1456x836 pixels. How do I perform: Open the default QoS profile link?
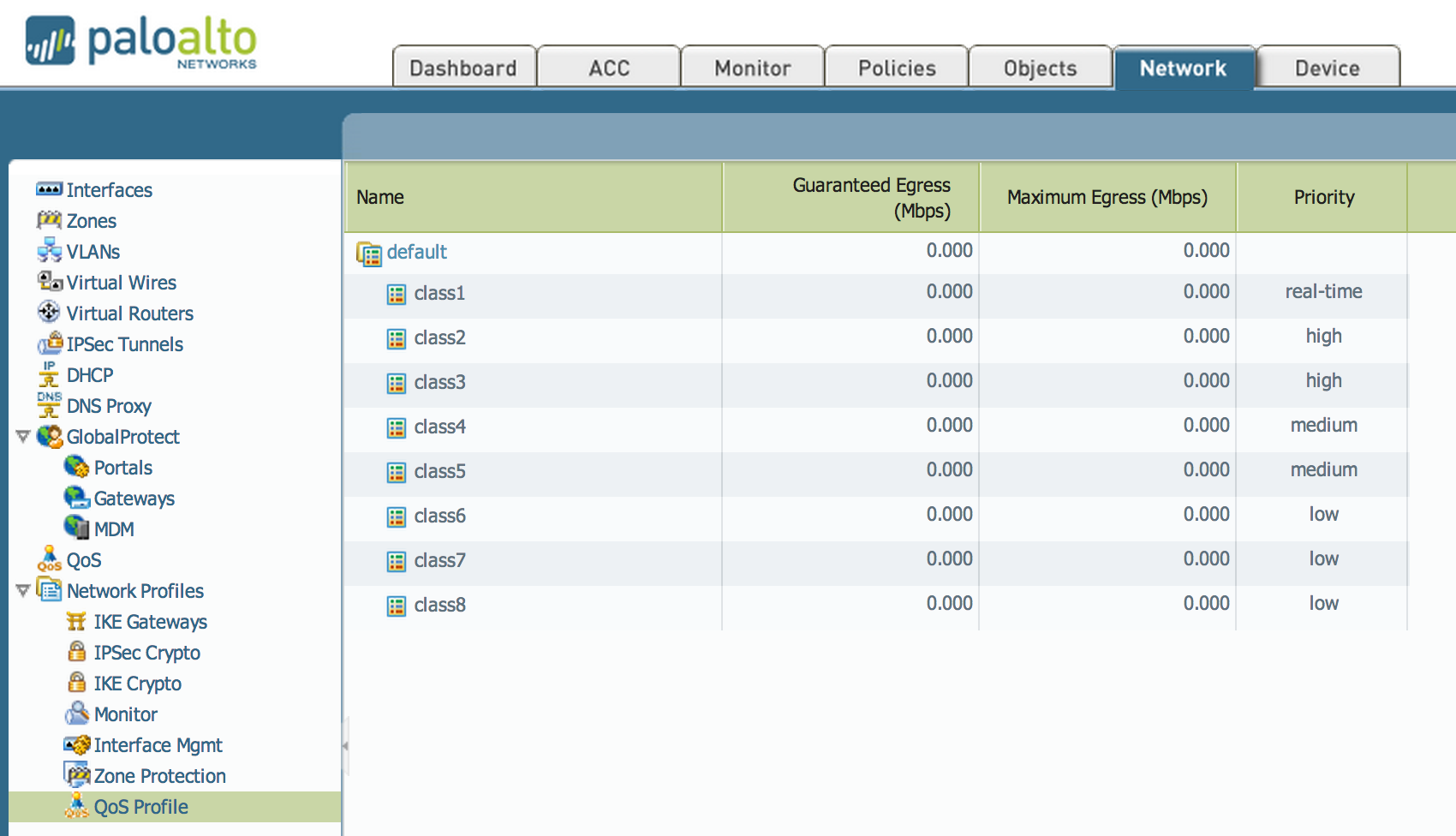point(418,251)
